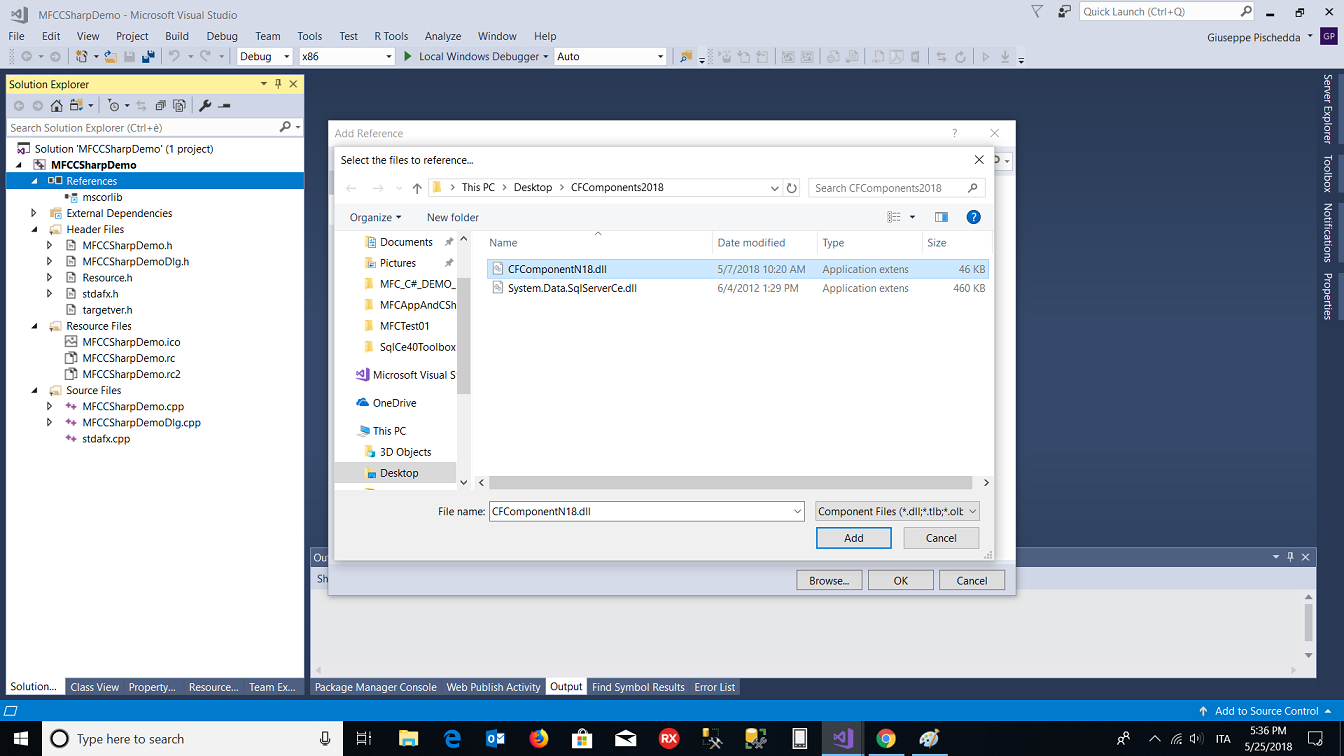The width and height of the screenshot is (1344, 756).
Task: Select MFCCSharpDemo.rc in Resource Files
Action: (x=129, y=358)
